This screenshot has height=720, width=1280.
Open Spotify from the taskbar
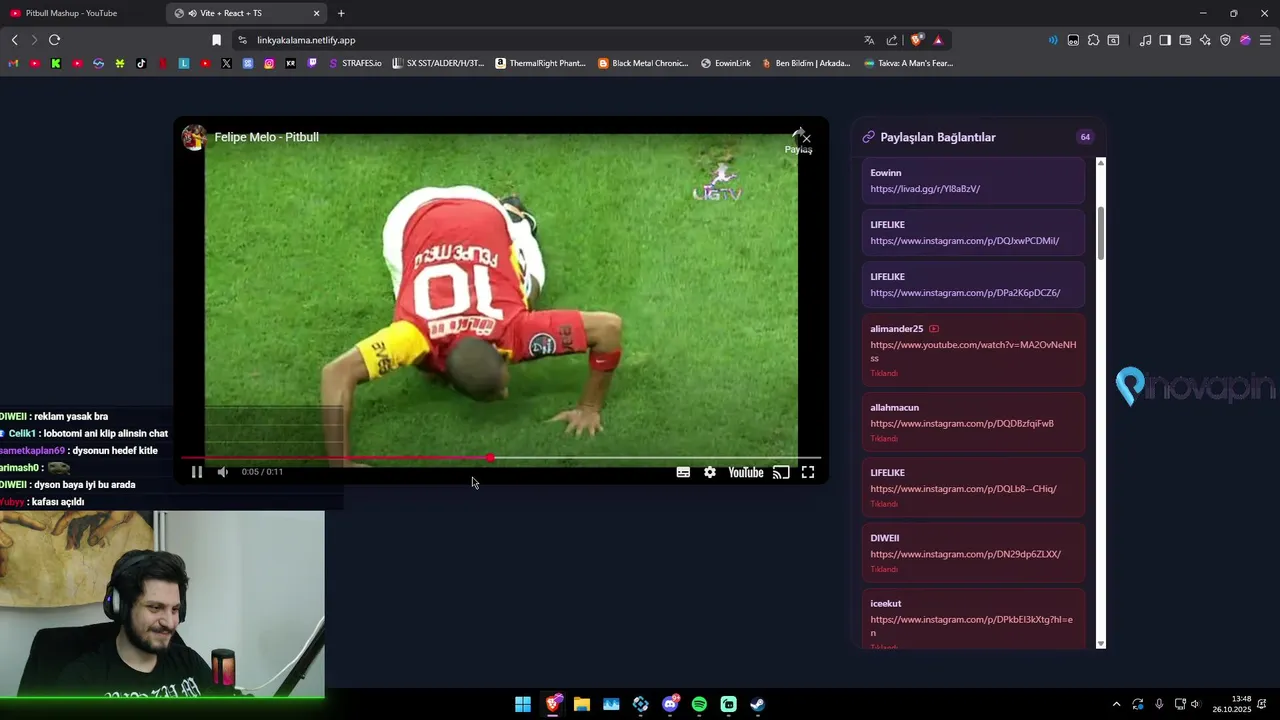click(x=699, y=704)
